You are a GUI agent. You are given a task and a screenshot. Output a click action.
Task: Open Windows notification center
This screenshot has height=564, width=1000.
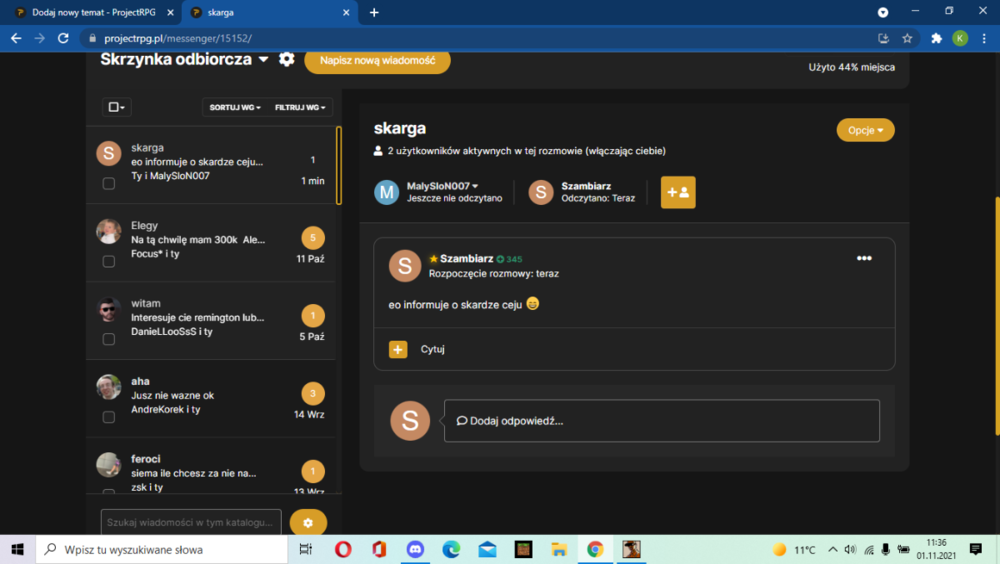pos(976,549)
